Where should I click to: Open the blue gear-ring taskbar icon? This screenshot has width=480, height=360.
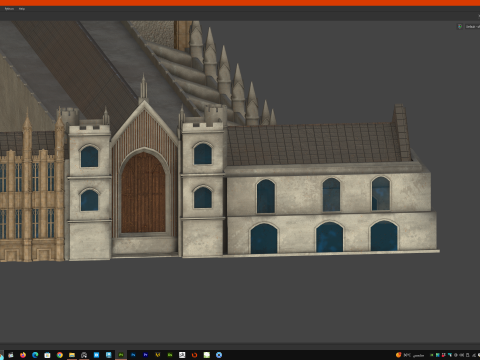click(219, 355)
